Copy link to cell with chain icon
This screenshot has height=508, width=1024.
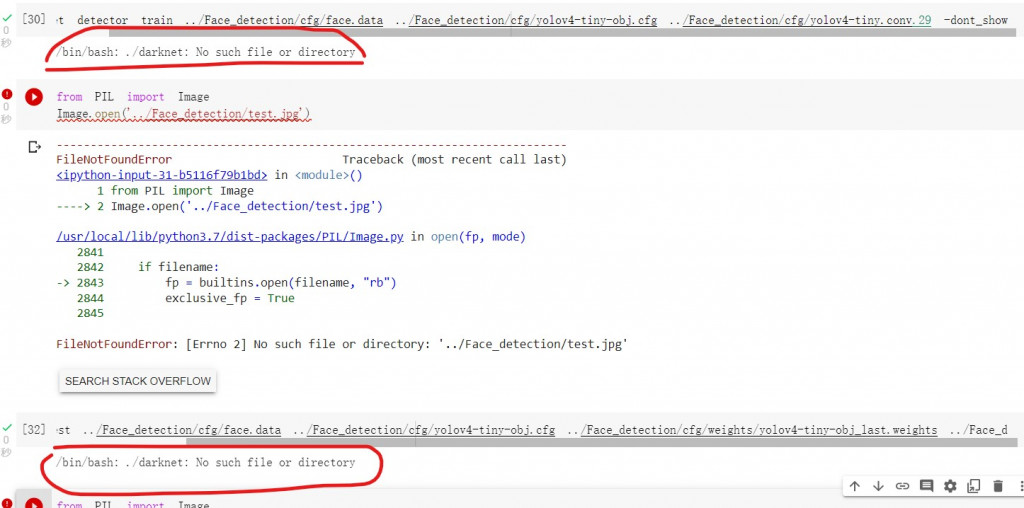click(902, 486)
